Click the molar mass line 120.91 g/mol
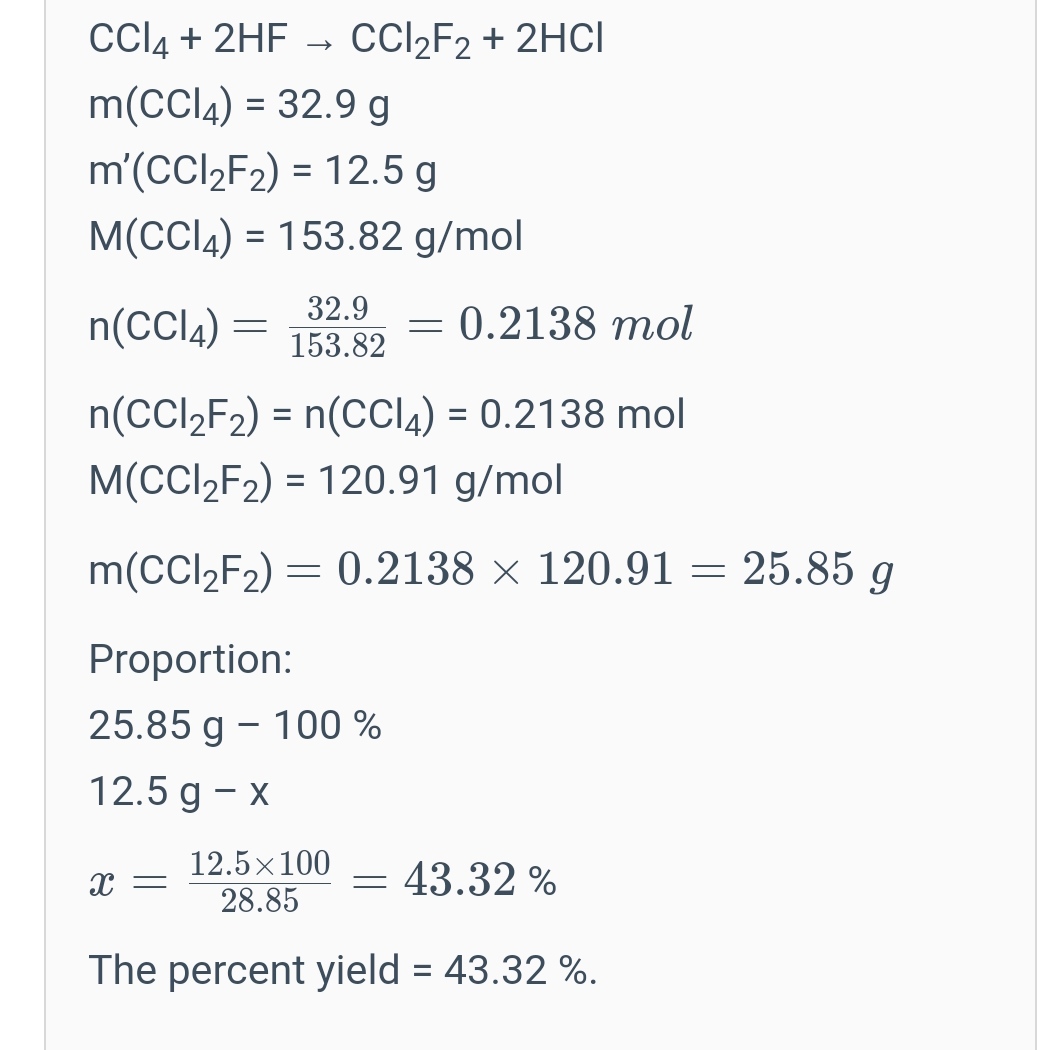 click(325, 481)
